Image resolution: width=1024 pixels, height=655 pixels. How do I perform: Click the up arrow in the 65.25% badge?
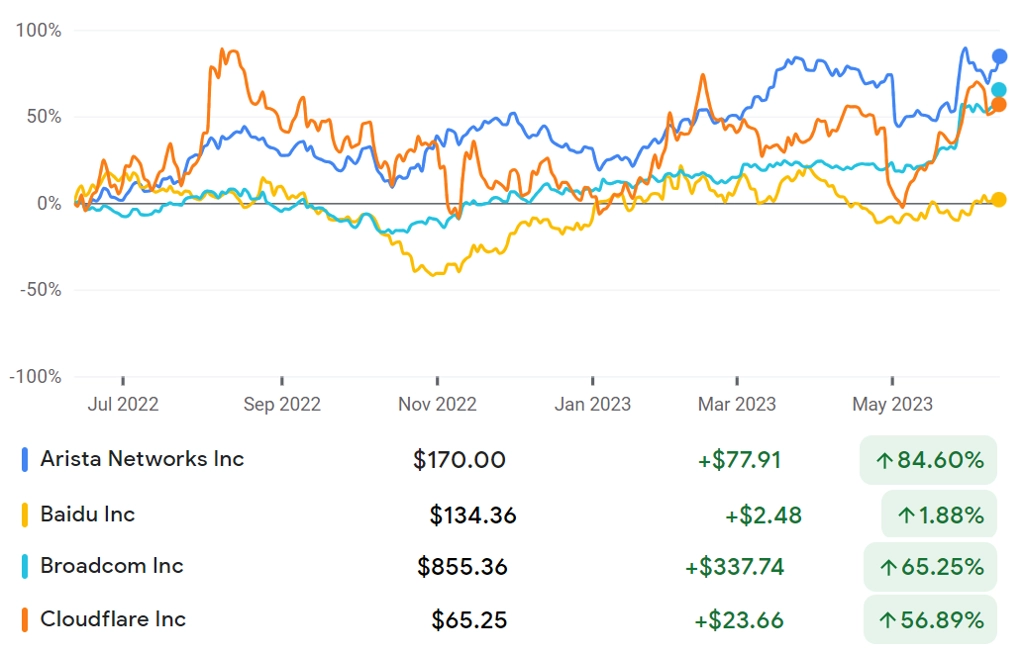pos(888,567)
